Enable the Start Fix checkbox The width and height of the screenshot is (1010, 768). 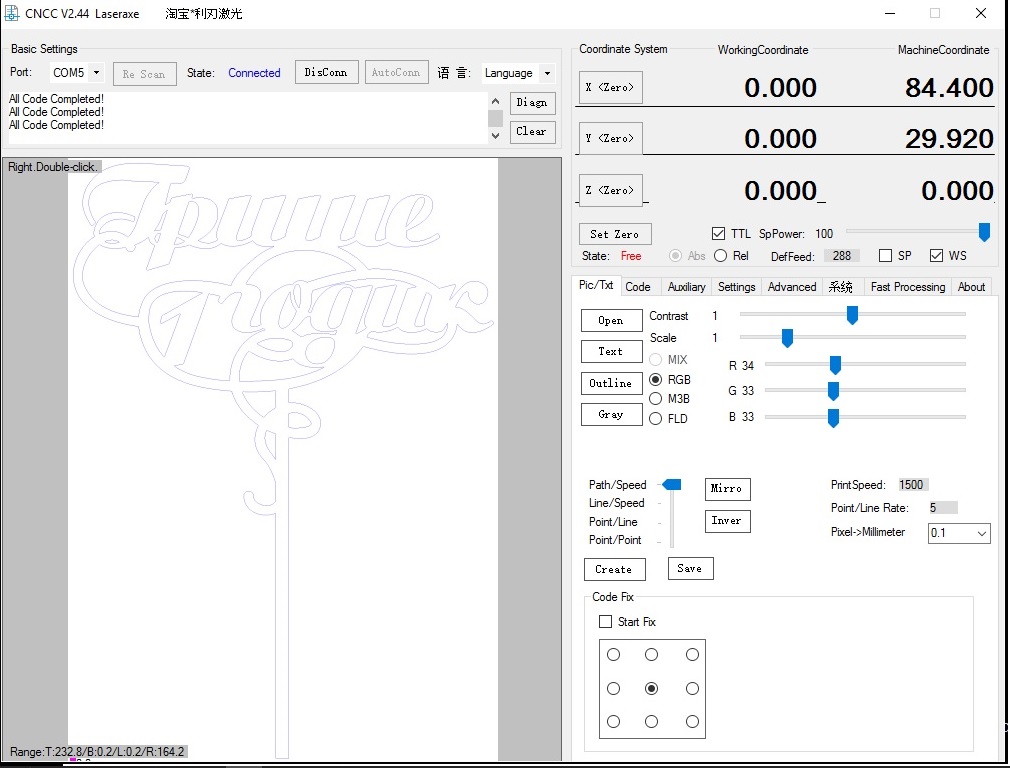coord(605,622)
